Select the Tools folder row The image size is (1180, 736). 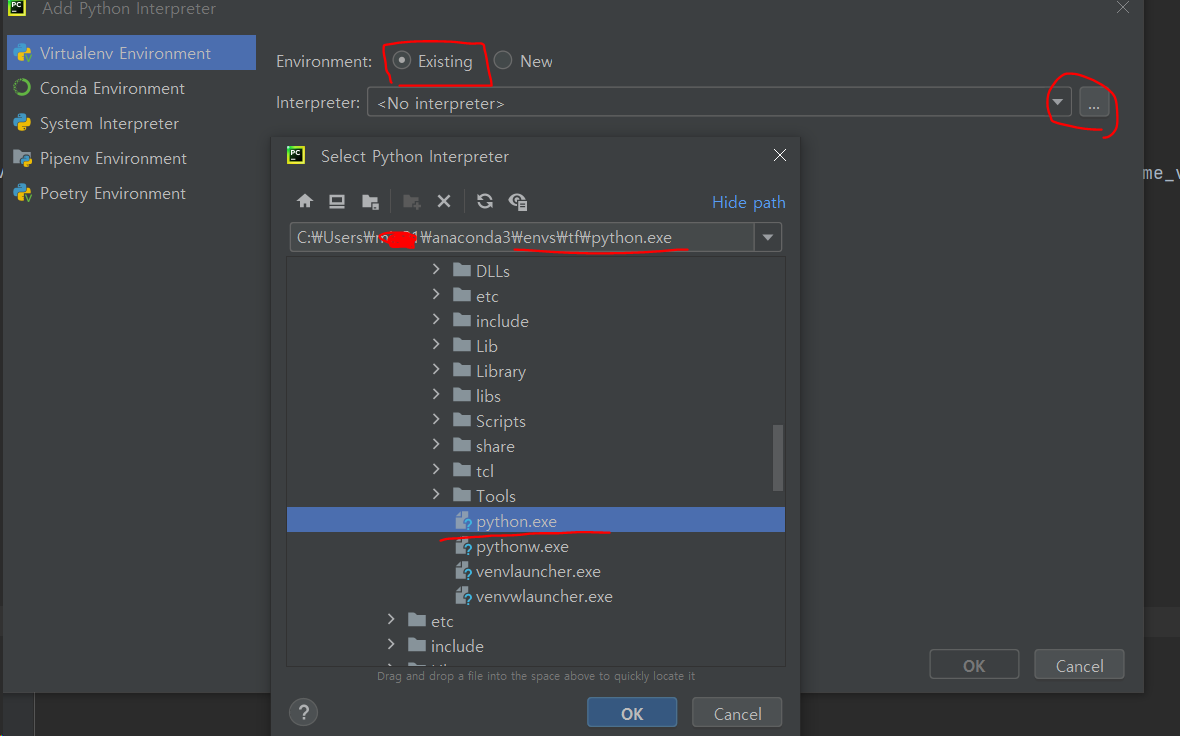point(535,496)
